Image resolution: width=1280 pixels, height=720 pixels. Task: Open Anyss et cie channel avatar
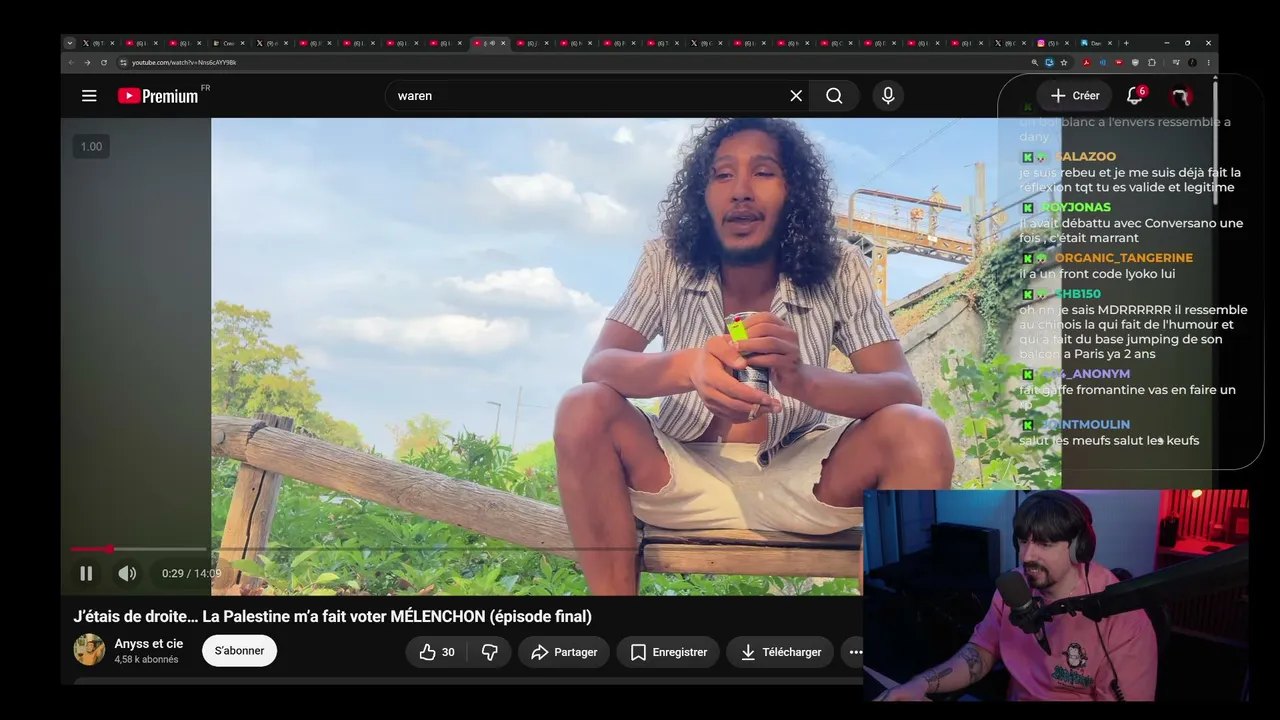[x=89, y=650]
